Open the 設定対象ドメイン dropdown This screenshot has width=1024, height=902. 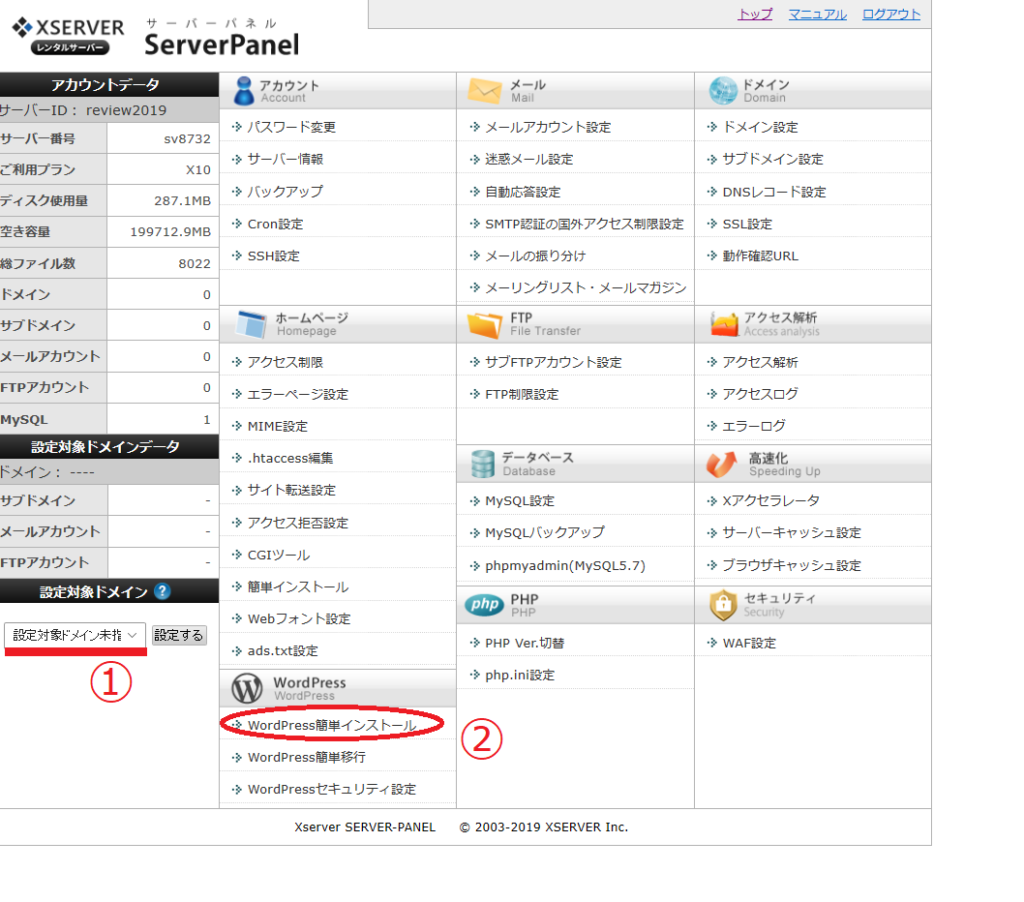pos(75,635)
